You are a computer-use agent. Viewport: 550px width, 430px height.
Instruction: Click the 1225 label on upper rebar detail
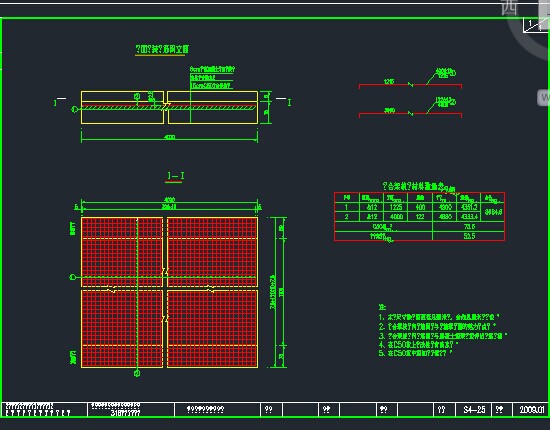tap(389, 82)
